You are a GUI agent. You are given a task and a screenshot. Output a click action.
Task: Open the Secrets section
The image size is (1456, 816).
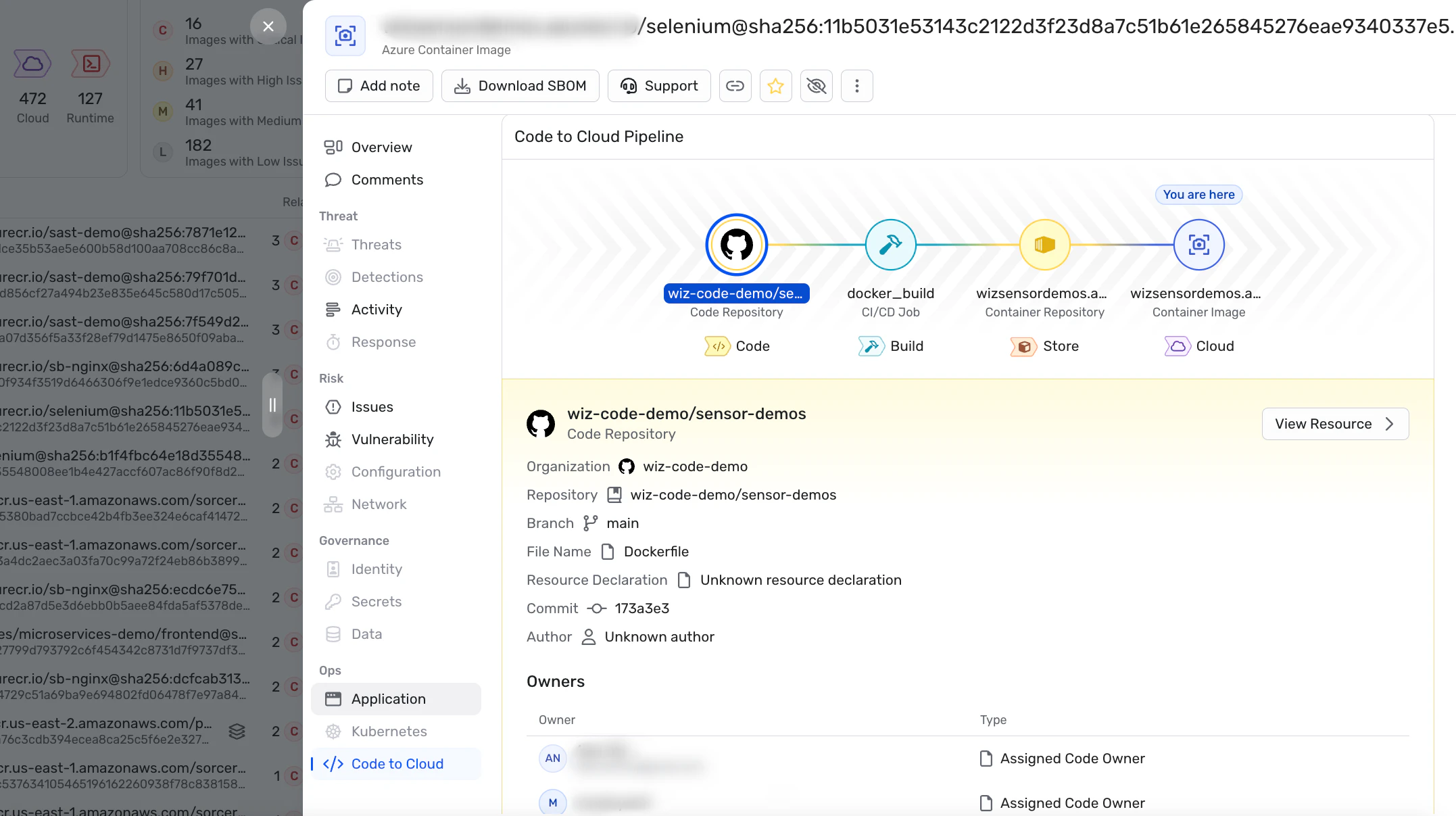point(396,602)
